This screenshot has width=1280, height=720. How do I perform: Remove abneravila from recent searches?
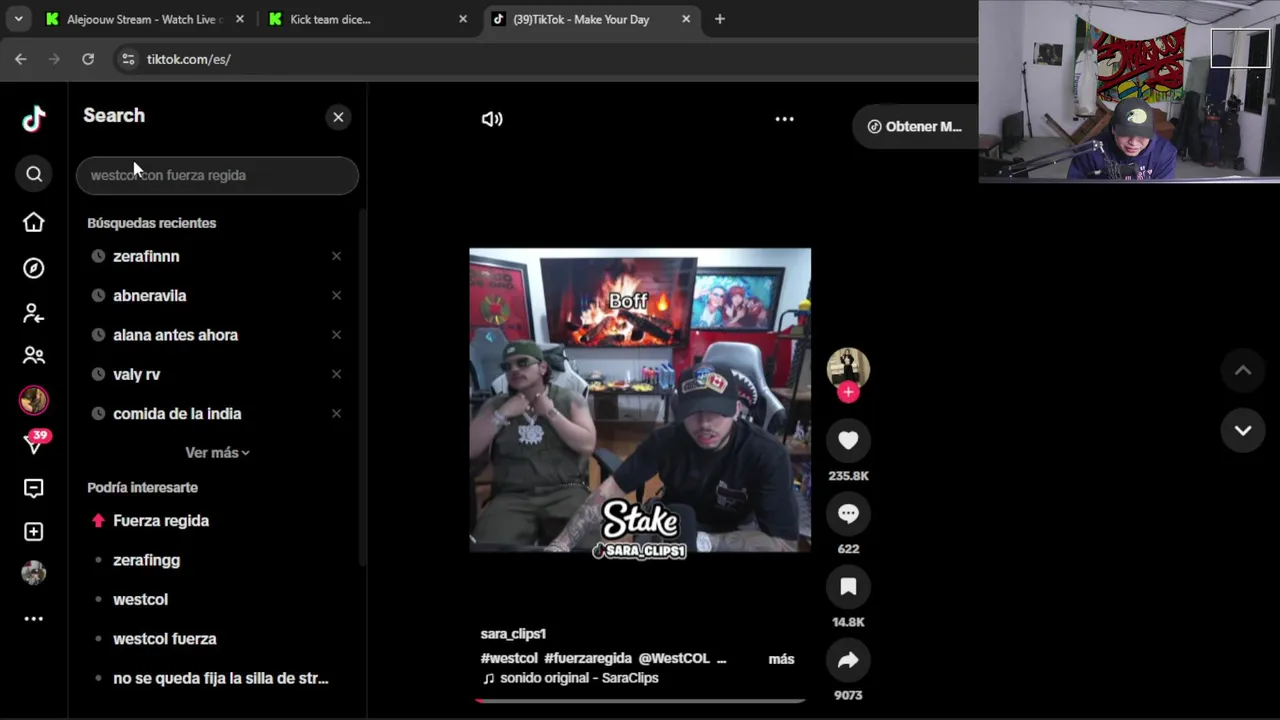[x=336, y=295]
